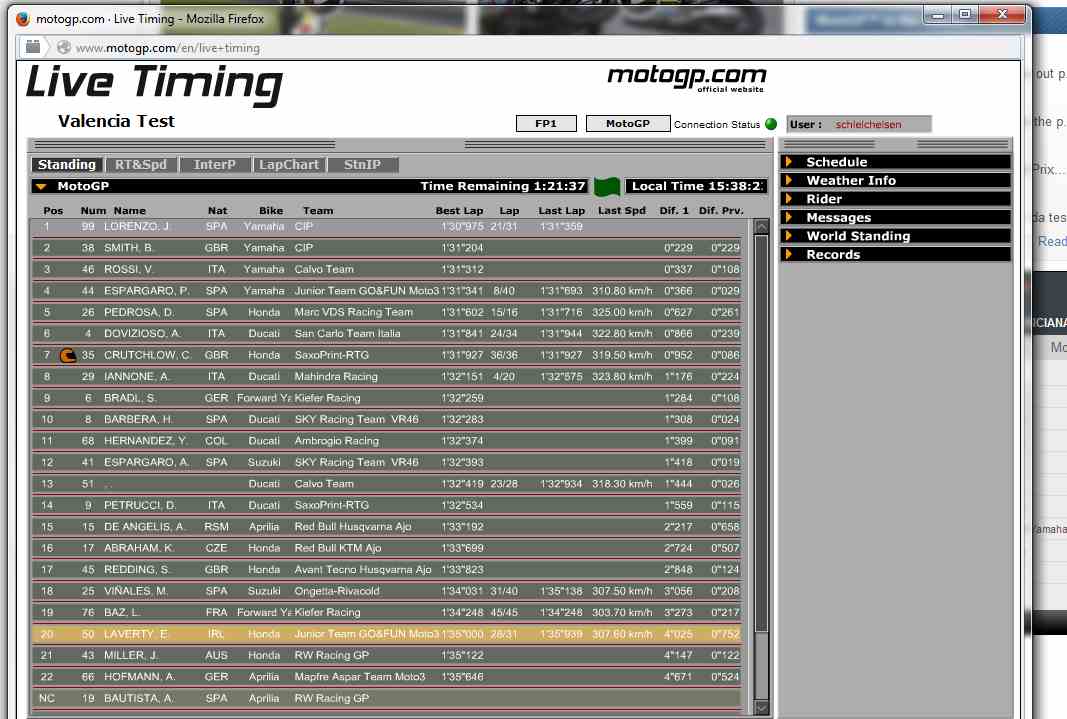
Task: Click the orange helmet icon beside Crutchlow
Action: pos(68,355)
